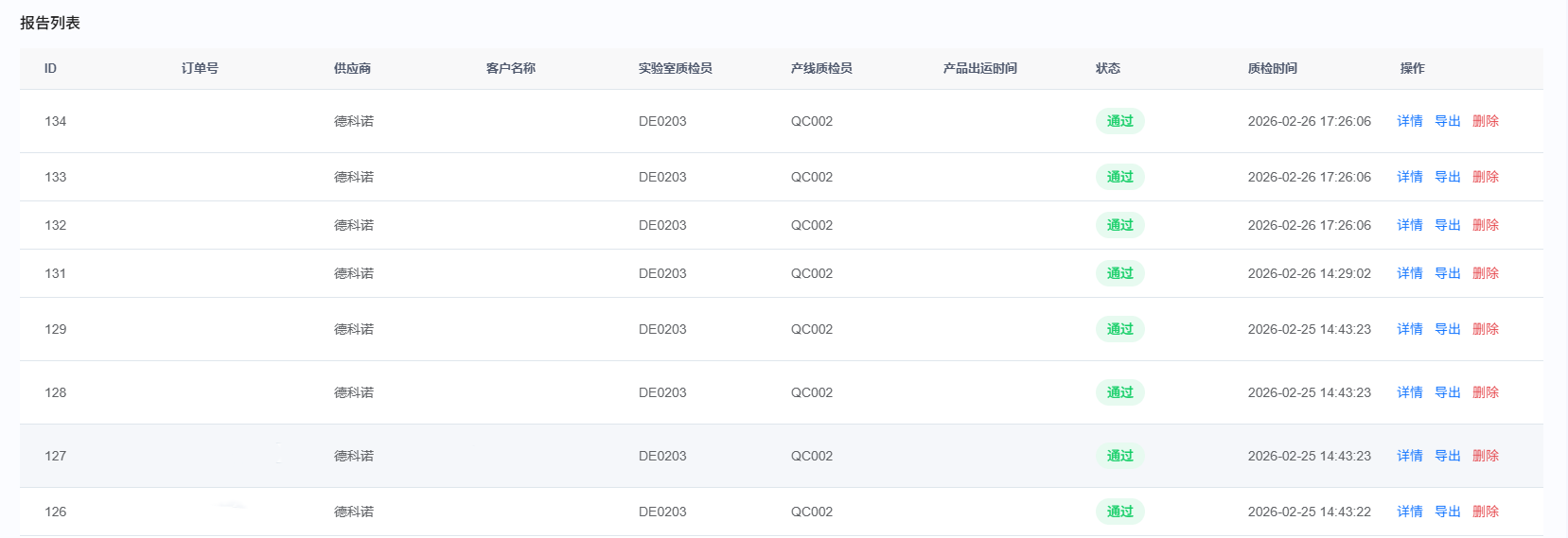Click 删除 on report ID 131
The width and height of the screenshot is (1568, 538).
pyautogui.click(x=1485, y=273)
